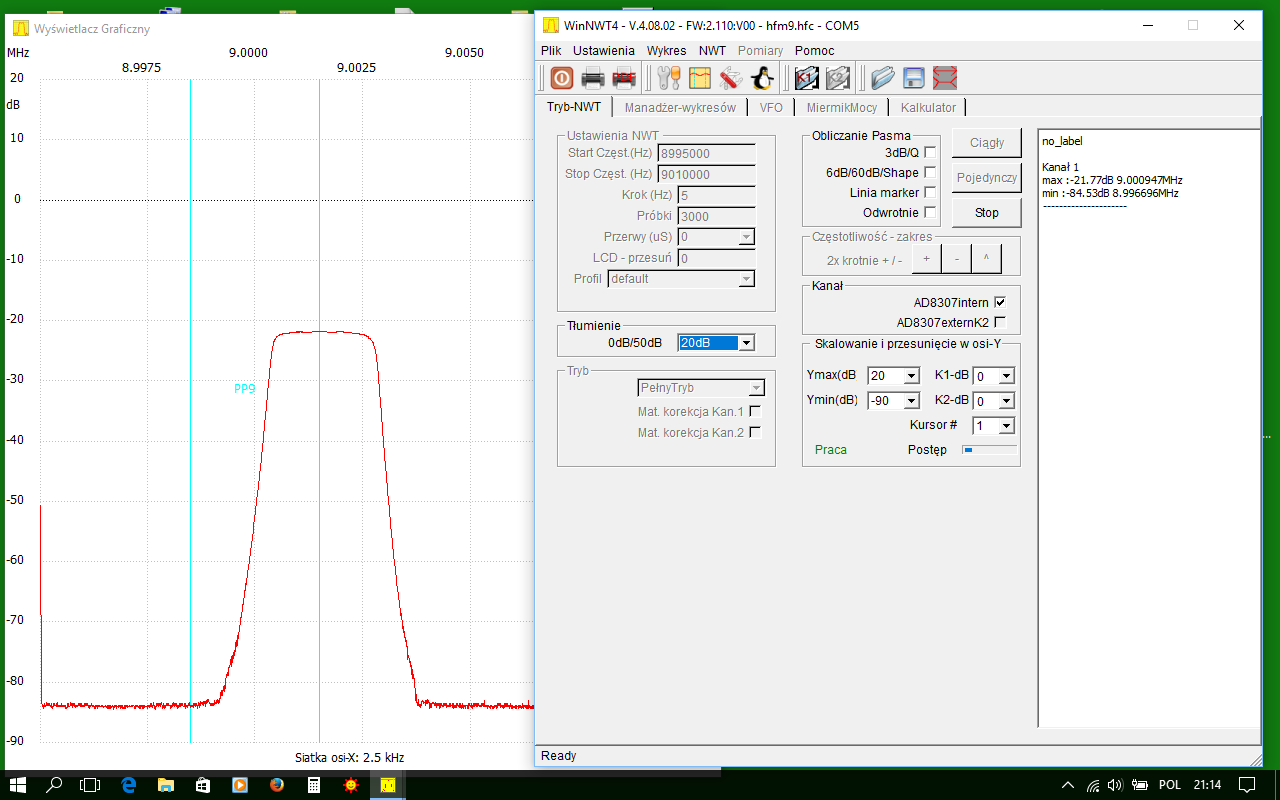The height and width of the screenshot is (800, 1280).
Task: Click the red power/exit toolbar icon
Action: pyautogui.click(x=561, y=78)
